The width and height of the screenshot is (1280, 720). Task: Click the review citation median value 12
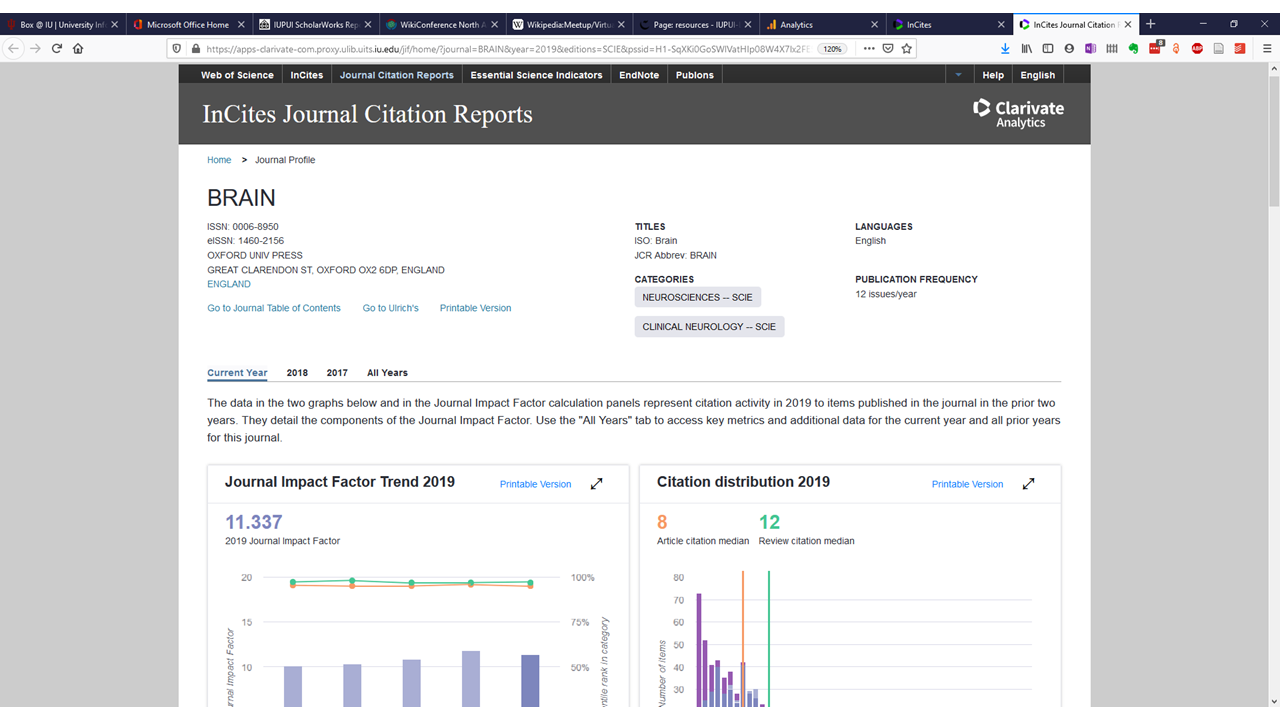point(769,522)
